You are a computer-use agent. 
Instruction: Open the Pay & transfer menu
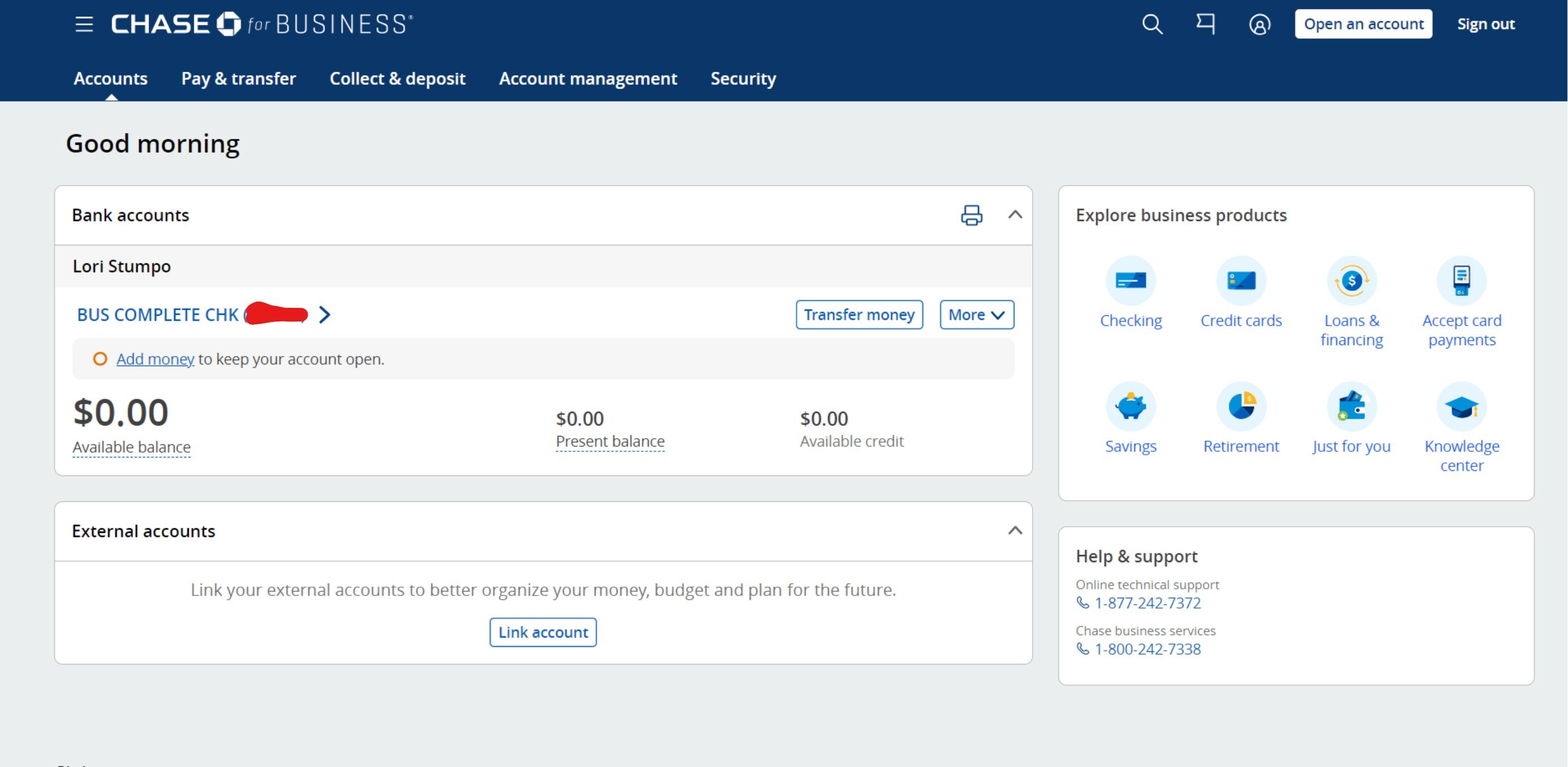pyautogui.click(x=238, y=78)
